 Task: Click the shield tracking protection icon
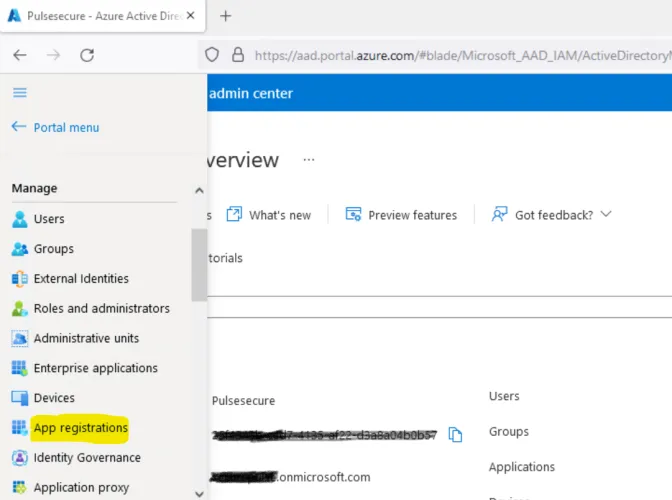[x=212, y=55]
